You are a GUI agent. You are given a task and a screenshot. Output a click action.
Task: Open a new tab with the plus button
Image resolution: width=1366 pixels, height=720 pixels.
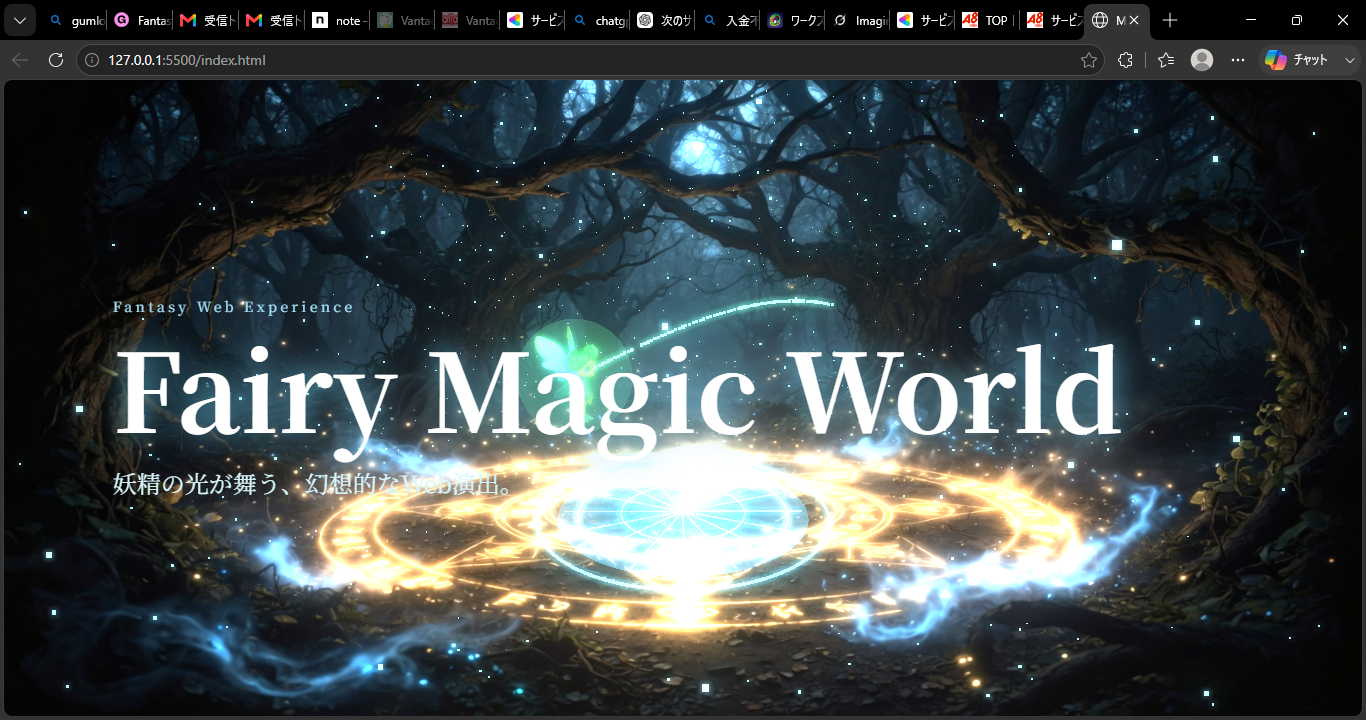(x=1170, y=20)
